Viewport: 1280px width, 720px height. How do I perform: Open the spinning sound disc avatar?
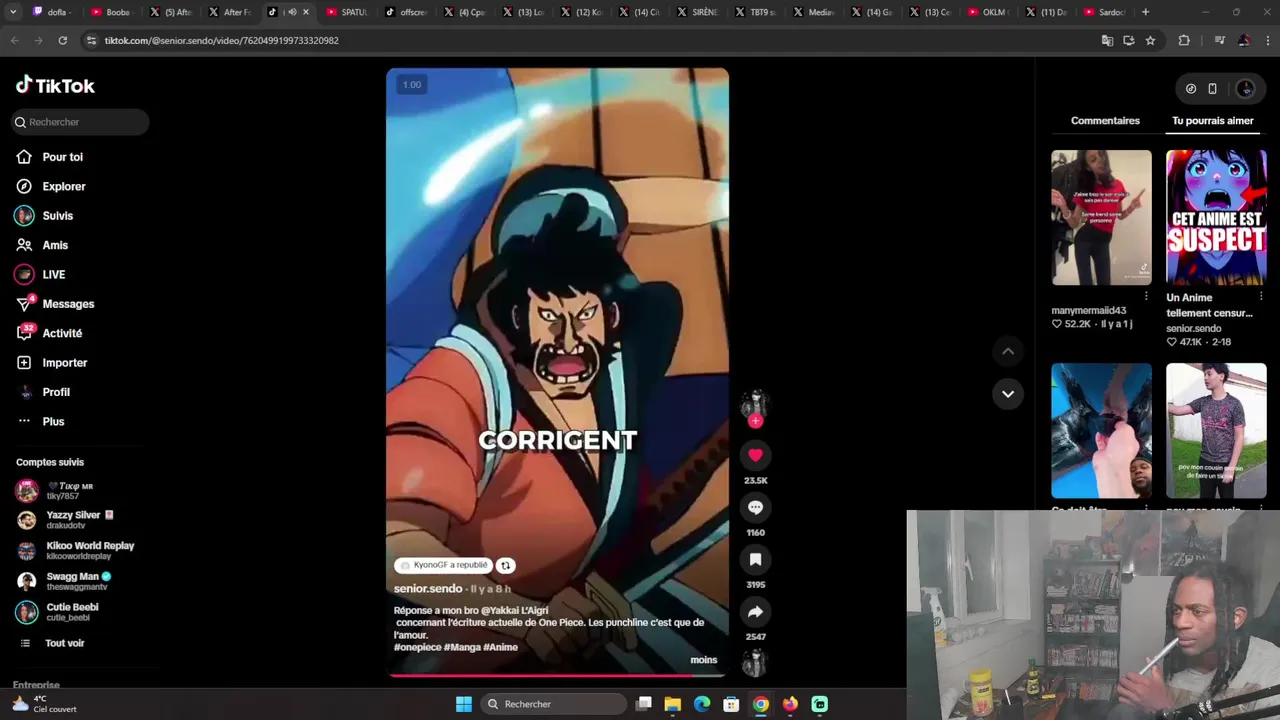(755, 662)
